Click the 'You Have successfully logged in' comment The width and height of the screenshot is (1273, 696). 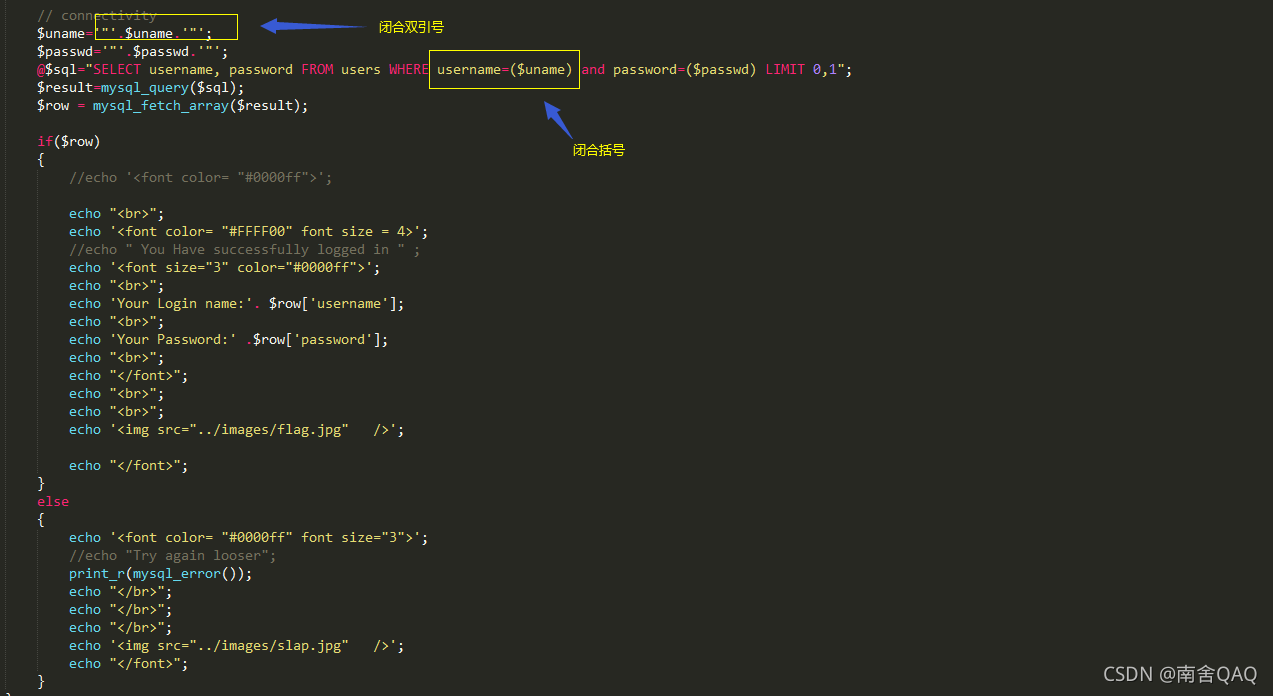pyautogui.click(x=245, y=249)
